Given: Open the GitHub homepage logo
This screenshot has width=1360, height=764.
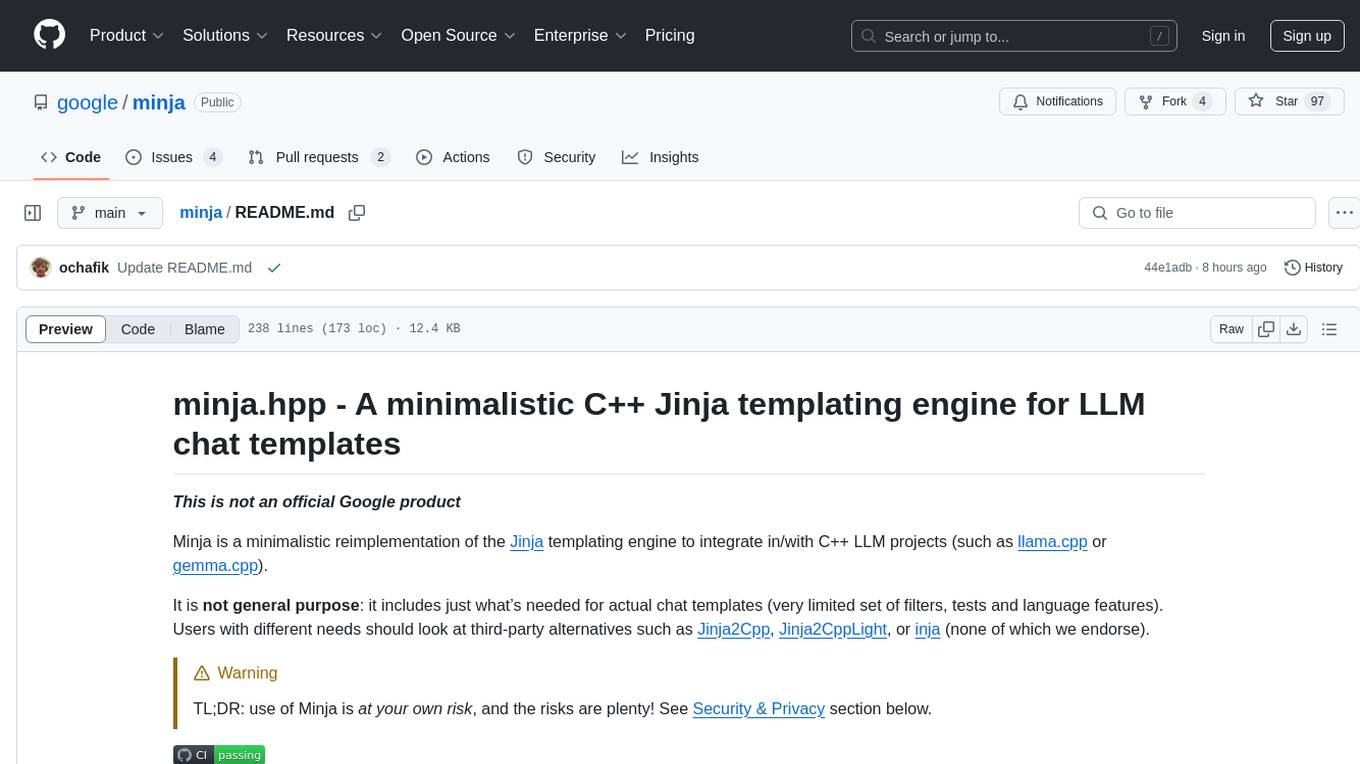Looking at the screenshot, I should [x=49, y=35].
